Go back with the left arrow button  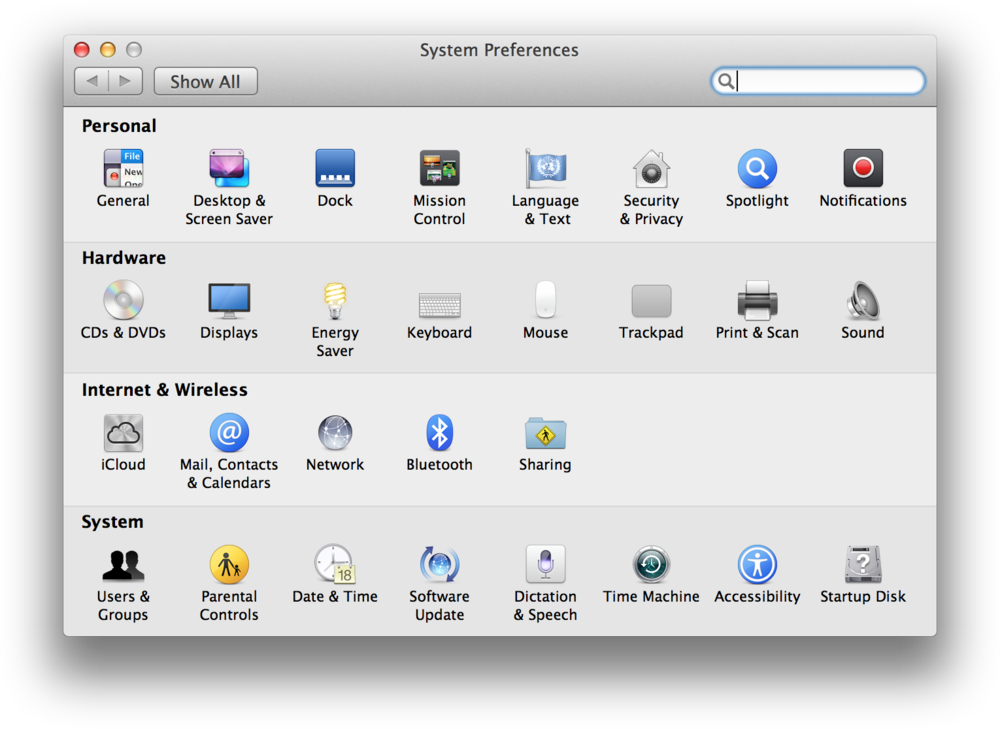coord(91,82)
